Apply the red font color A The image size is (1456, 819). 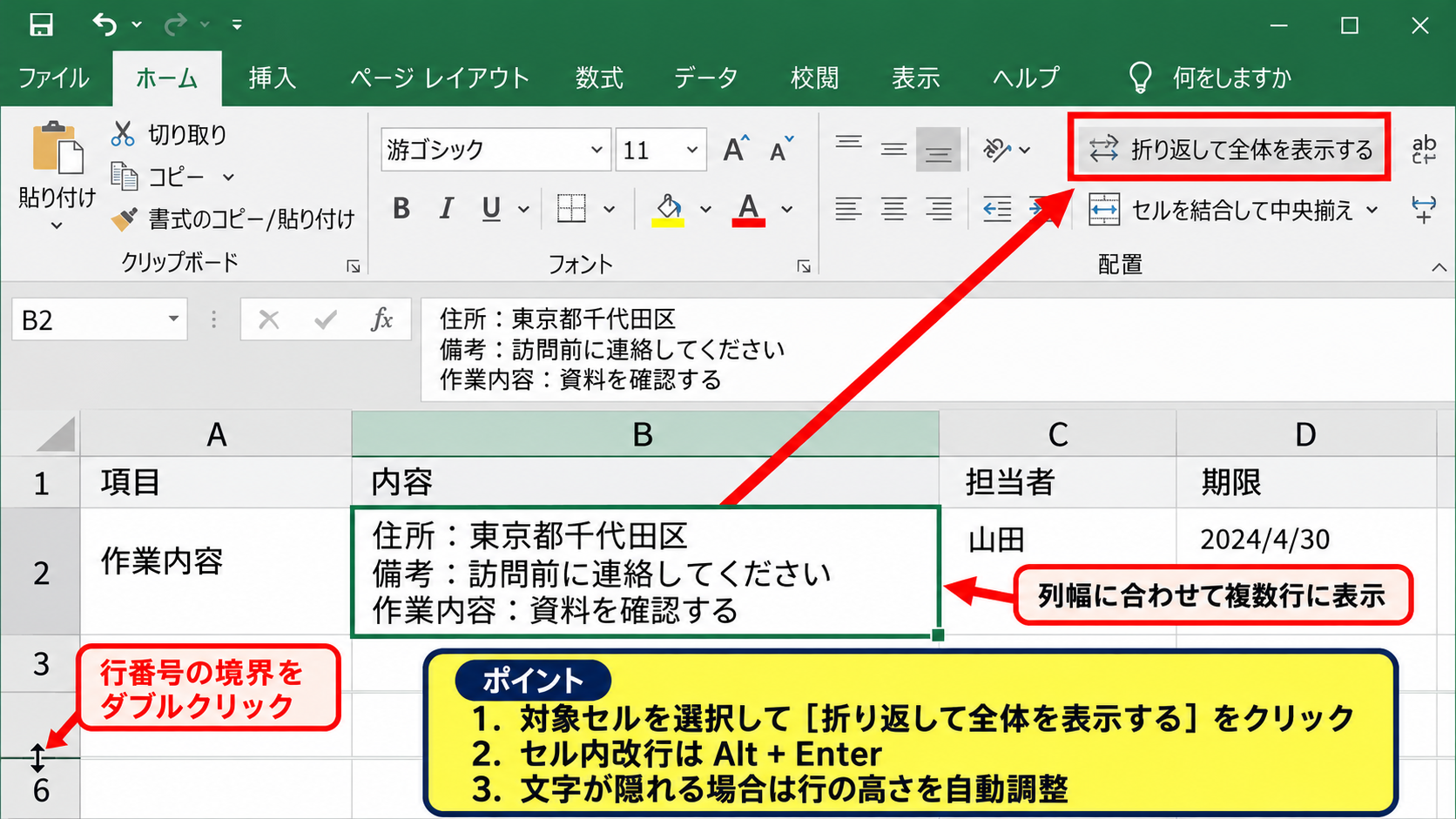[x=749, y=209]
